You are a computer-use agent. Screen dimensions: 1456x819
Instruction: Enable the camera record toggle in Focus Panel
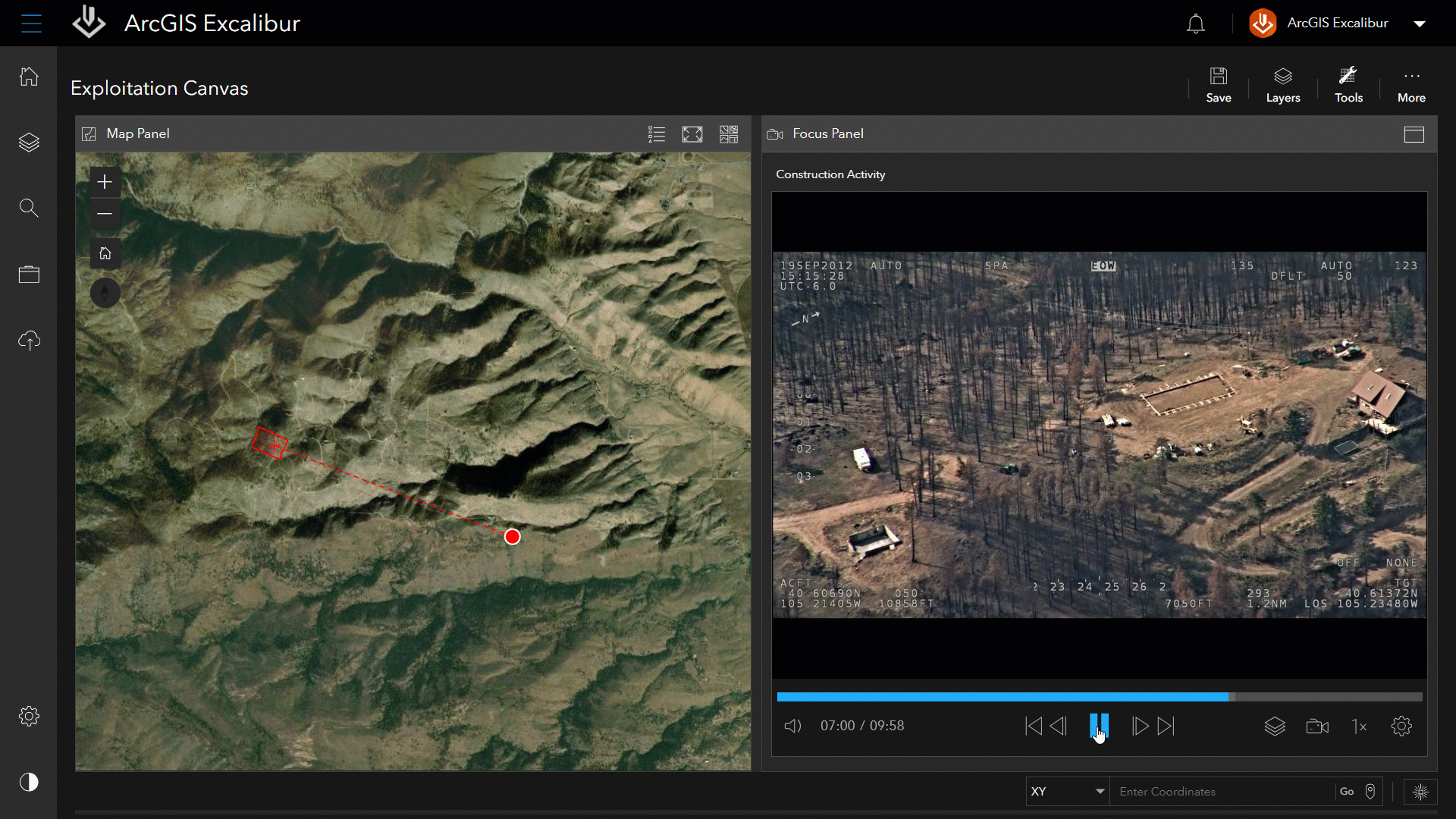[x=1317, y=725]
